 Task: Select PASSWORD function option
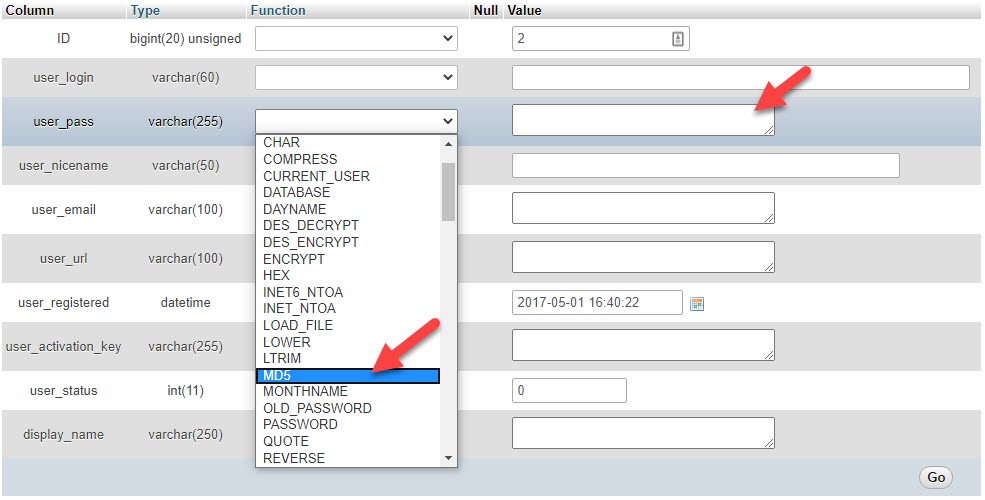click(x=300, y=425)
